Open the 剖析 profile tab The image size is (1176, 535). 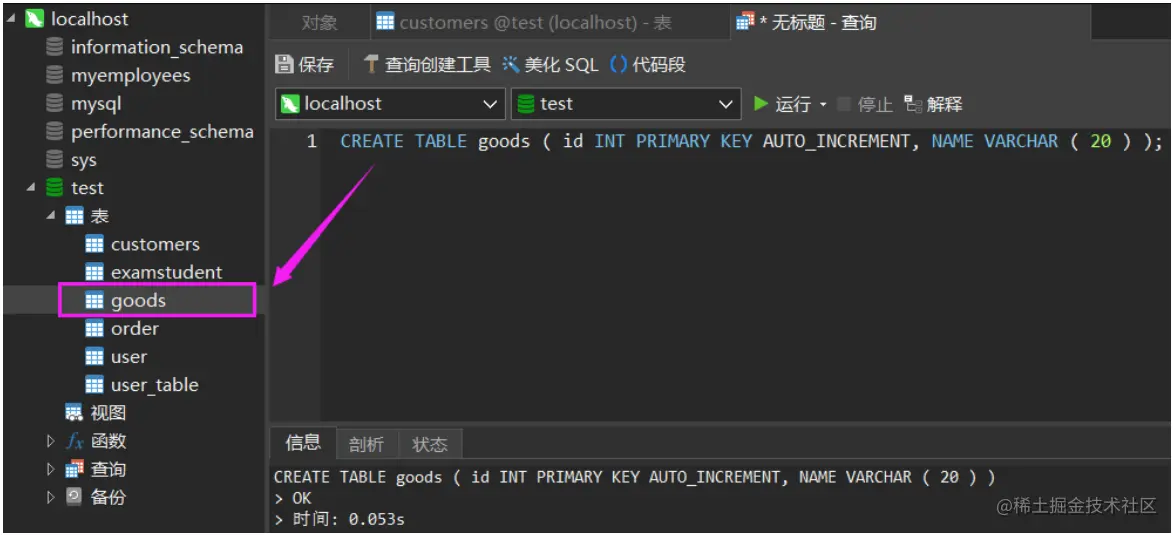point(367,444)
